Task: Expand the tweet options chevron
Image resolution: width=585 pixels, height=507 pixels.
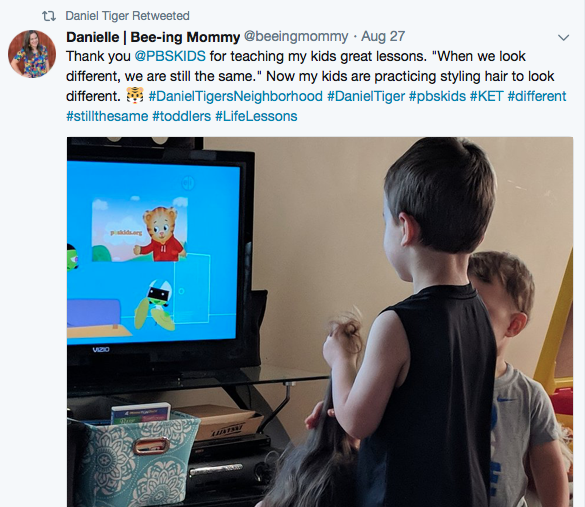Action: (563, 37)
